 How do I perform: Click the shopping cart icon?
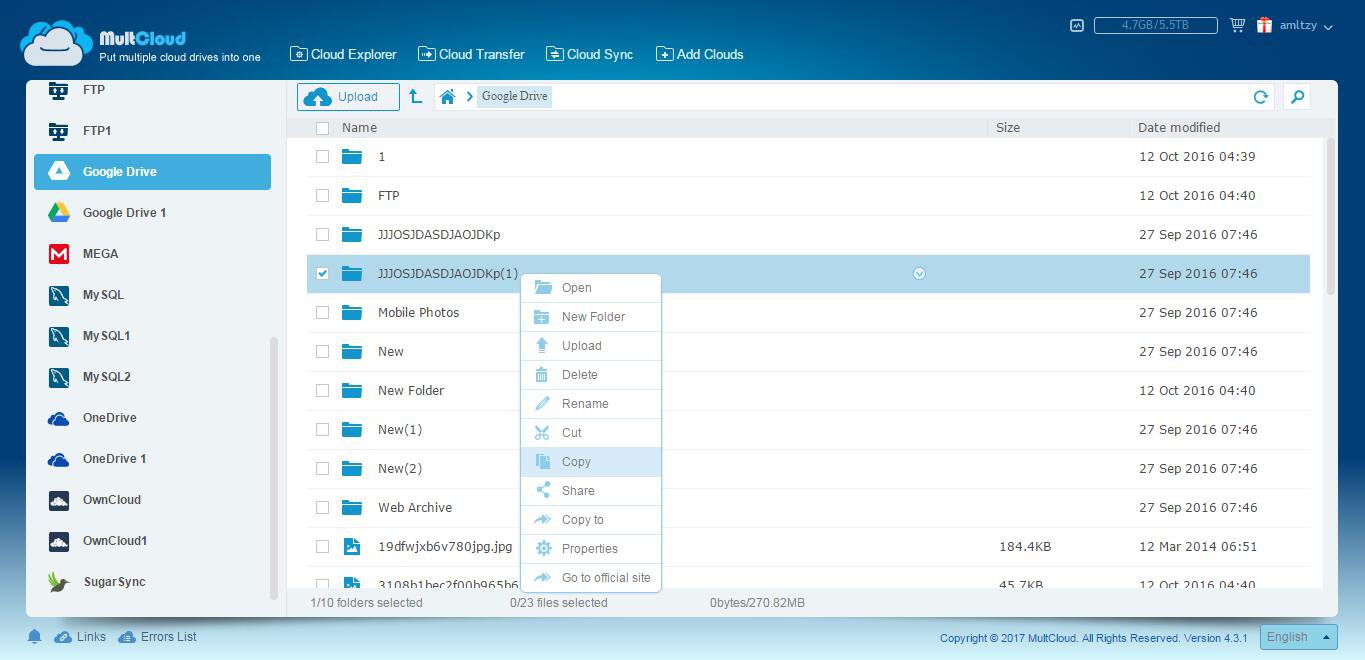pos(1237,26)
